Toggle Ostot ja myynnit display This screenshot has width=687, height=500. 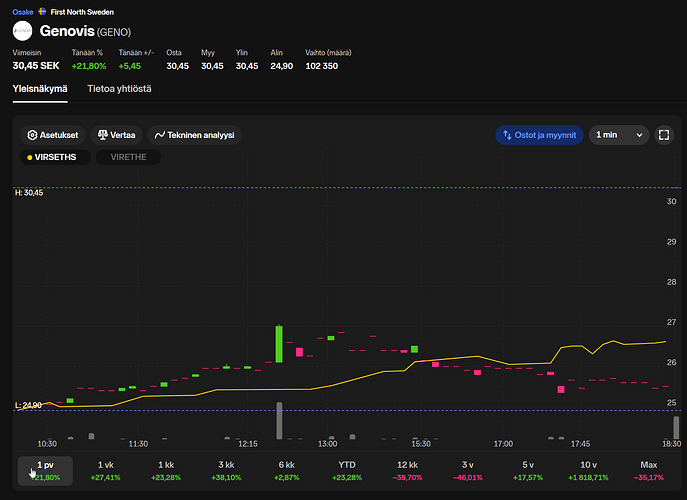[x=539, y=135]
